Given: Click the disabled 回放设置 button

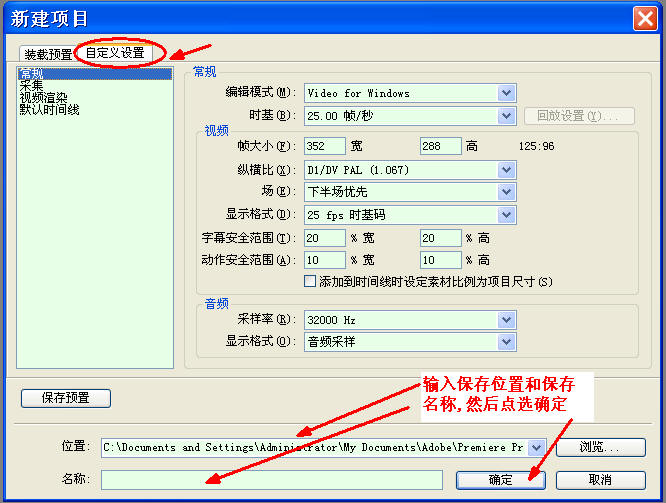Looking at the screenshot, I should tap(579, 116).
